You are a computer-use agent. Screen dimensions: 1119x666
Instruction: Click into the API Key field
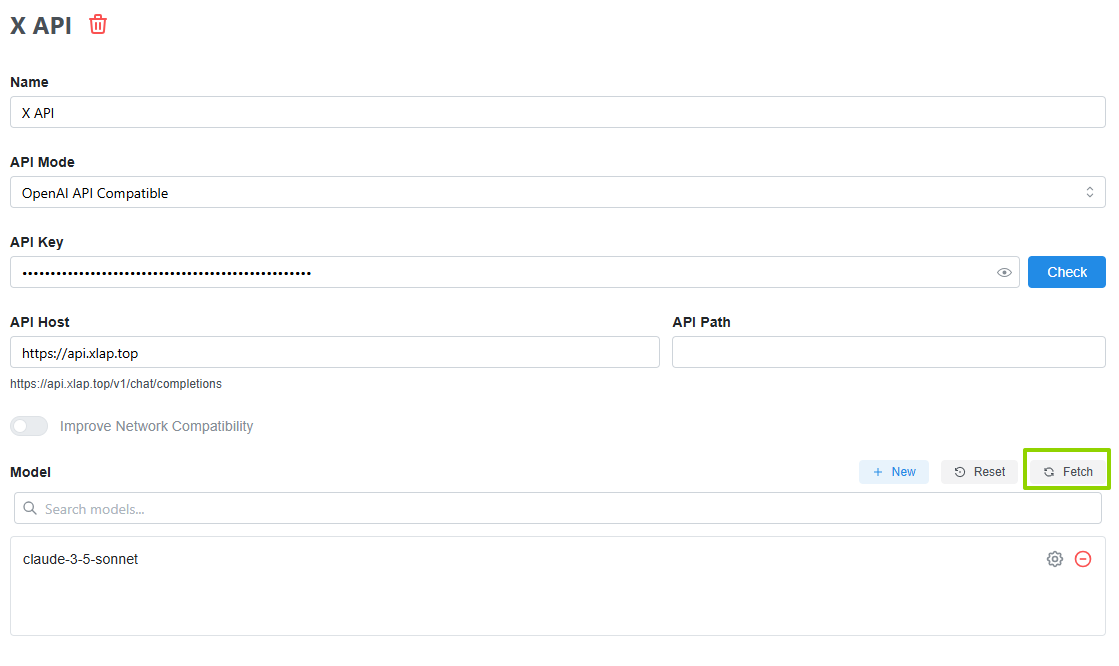click(515, 273)
